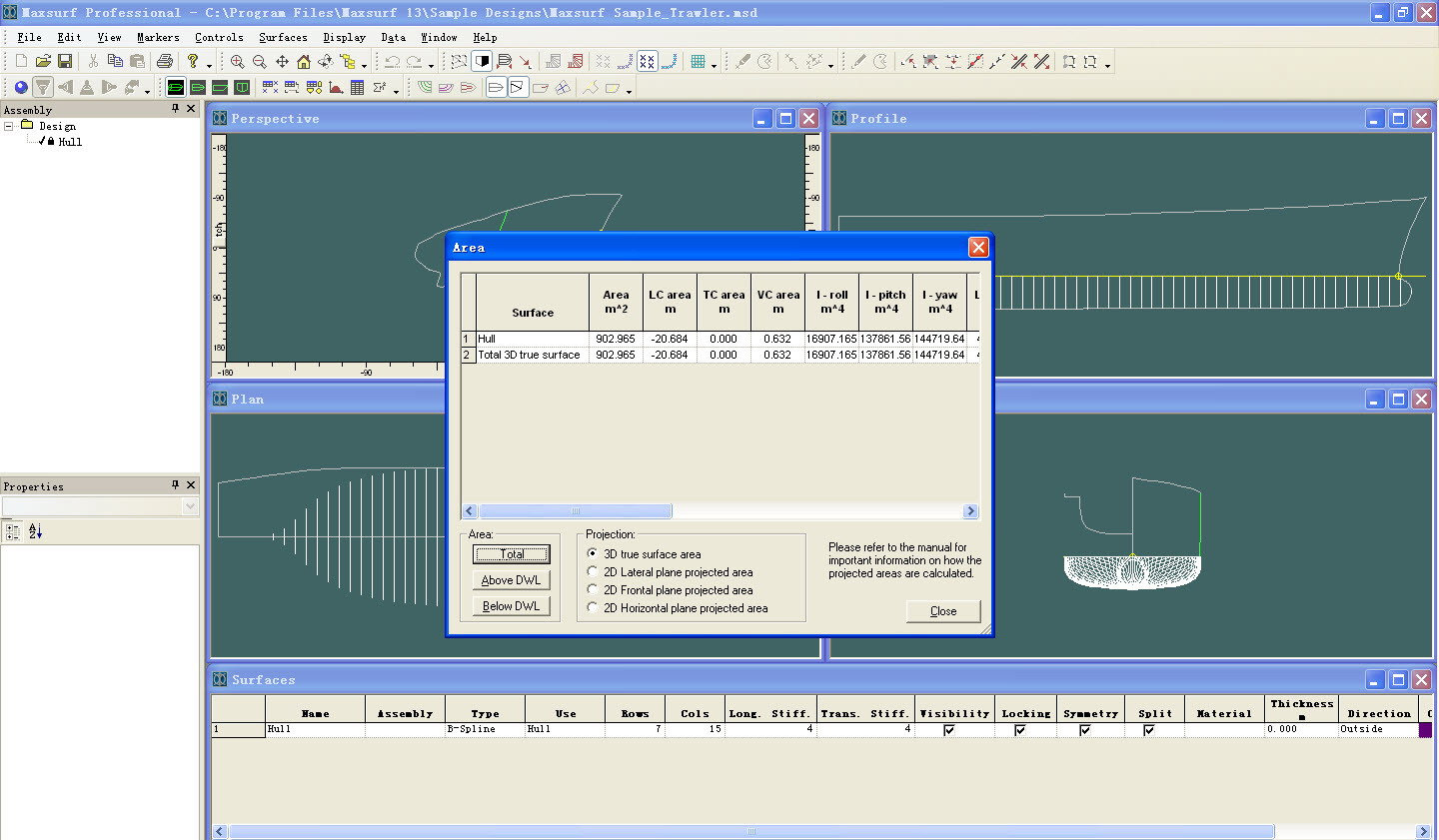
Task: Click the Print icon
Action: (x=165, y=61)
